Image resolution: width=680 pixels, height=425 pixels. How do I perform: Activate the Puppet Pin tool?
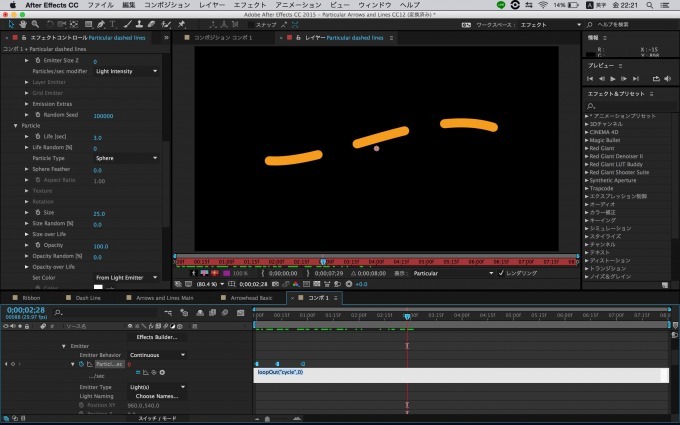tap(182, 24)
